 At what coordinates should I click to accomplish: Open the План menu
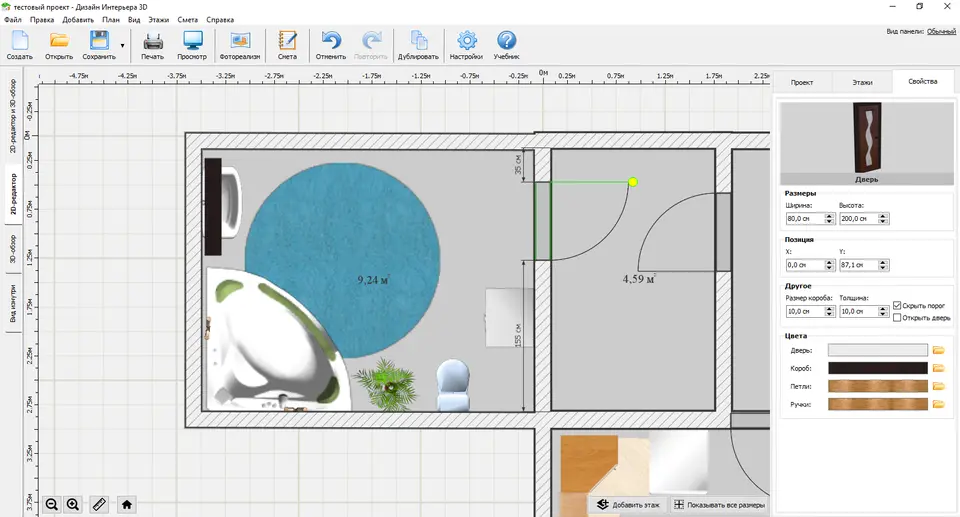pyautogui.click(x=111, y=20)
